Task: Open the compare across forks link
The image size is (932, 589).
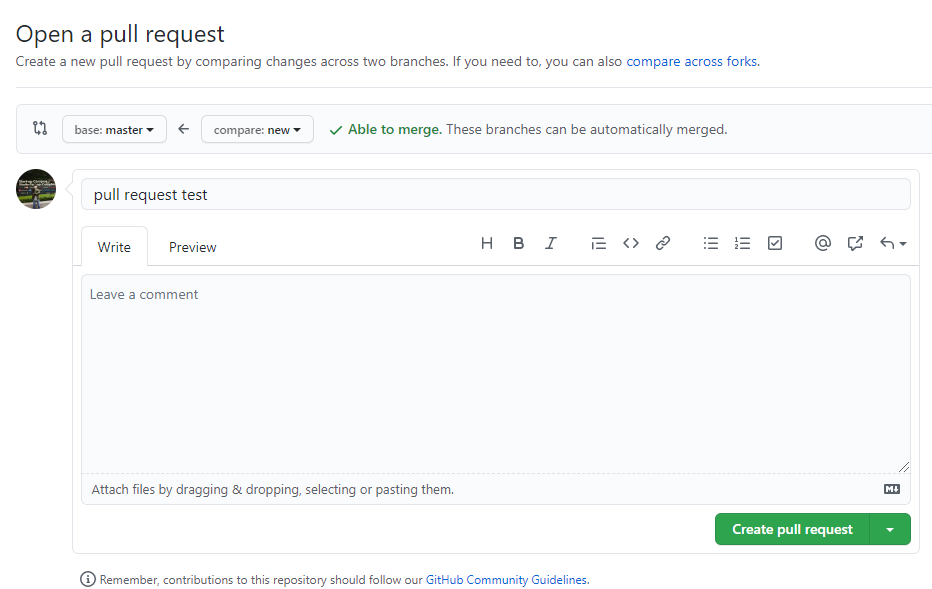Action: [692, 61]
